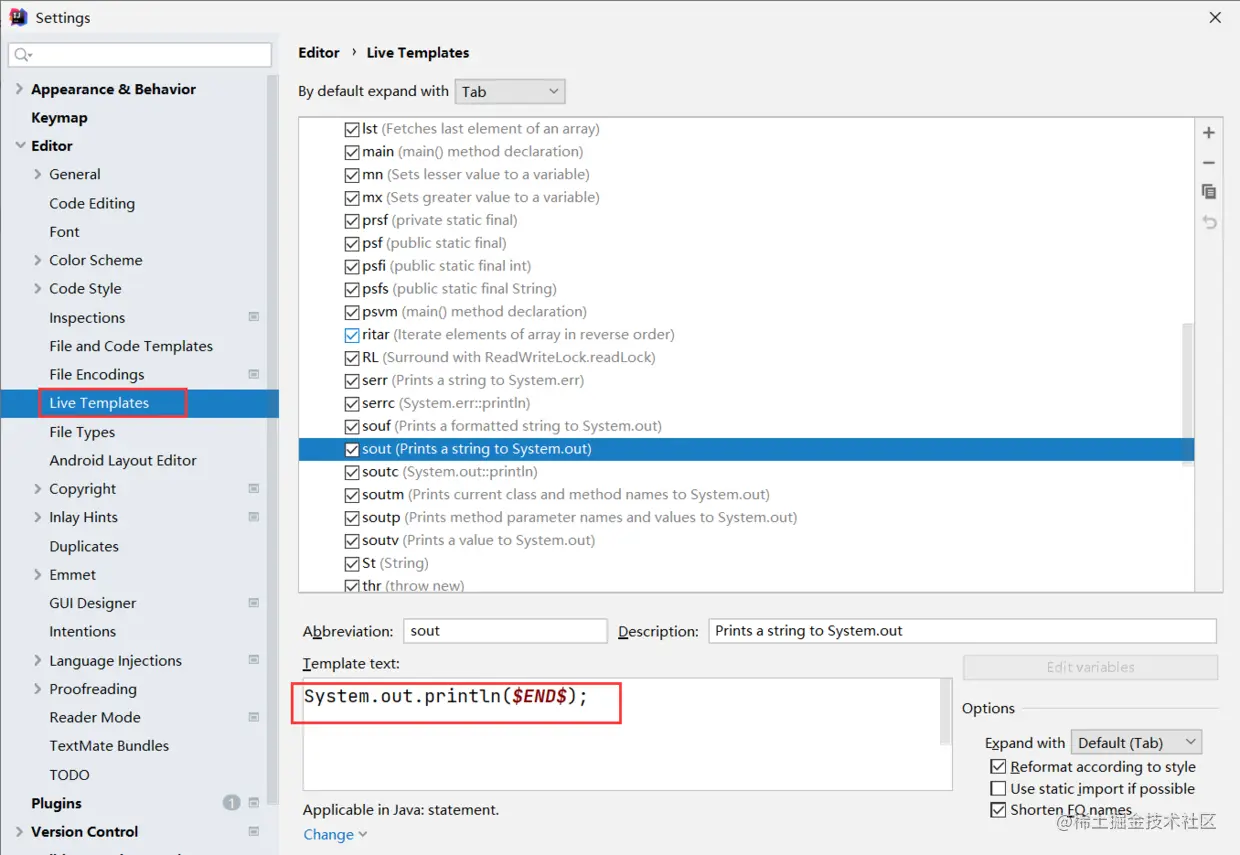Expand the Version Control node arrow
Screen dimensions: 1240x855
[x=20, y=832]
